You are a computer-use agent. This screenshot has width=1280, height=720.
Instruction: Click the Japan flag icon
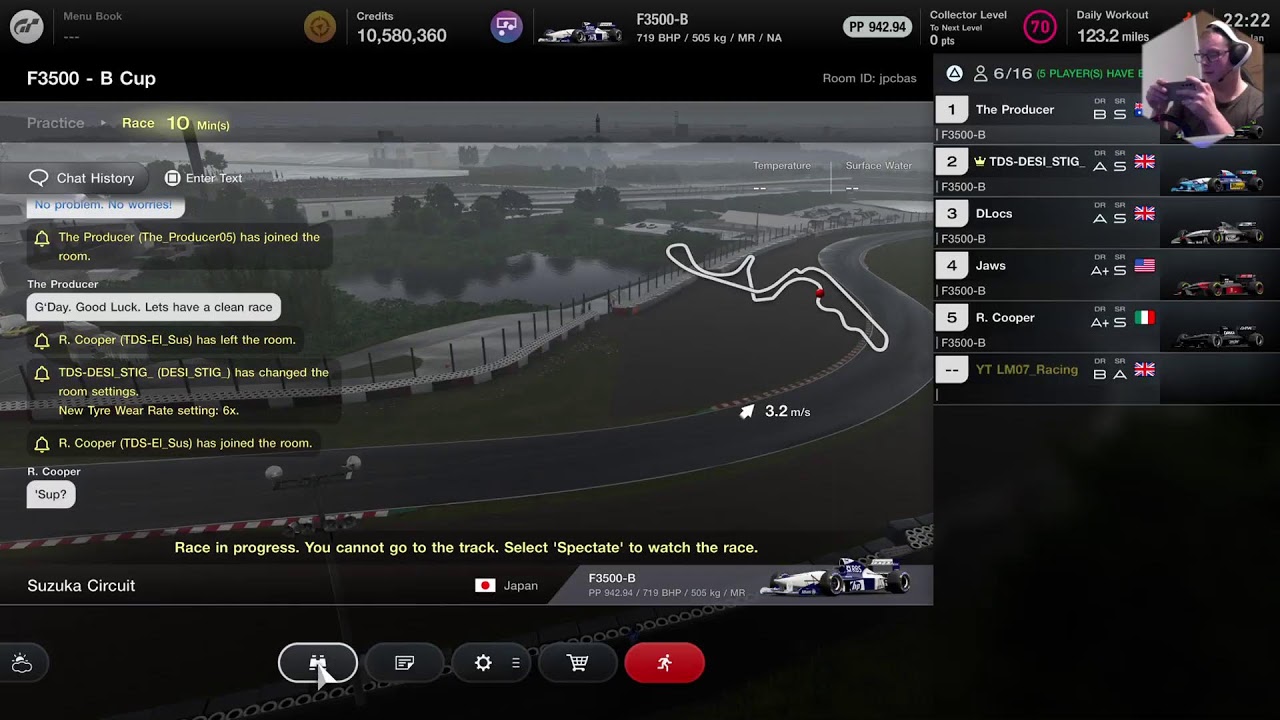pyautogui.click(x=485, y=586)
